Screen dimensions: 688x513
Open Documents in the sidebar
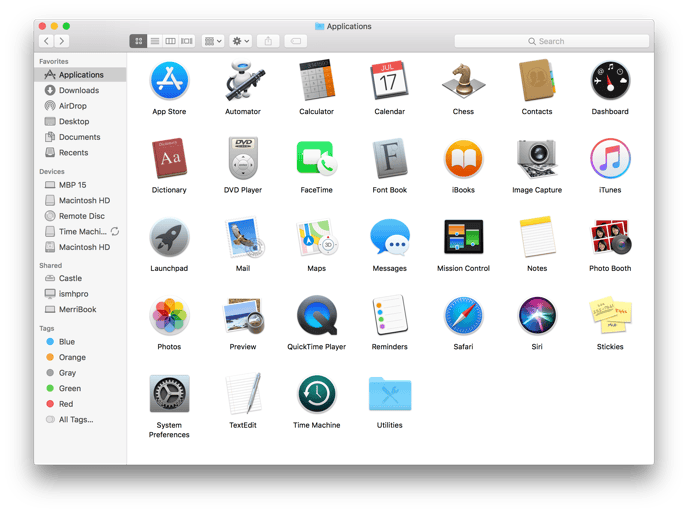(80, 137)
